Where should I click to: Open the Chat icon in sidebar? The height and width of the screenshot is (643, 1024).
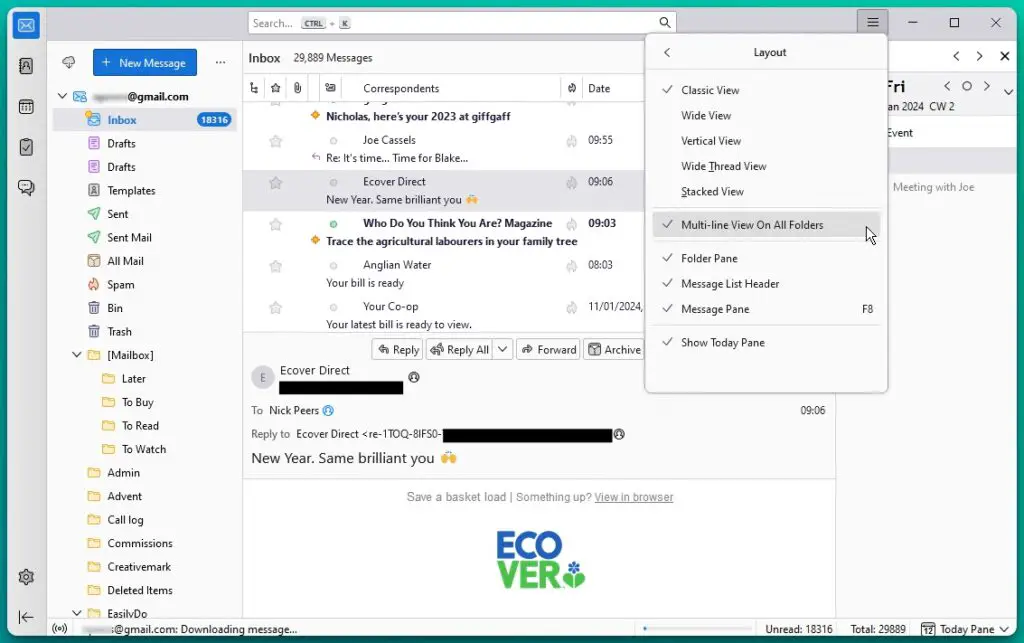tap(26, 188)
